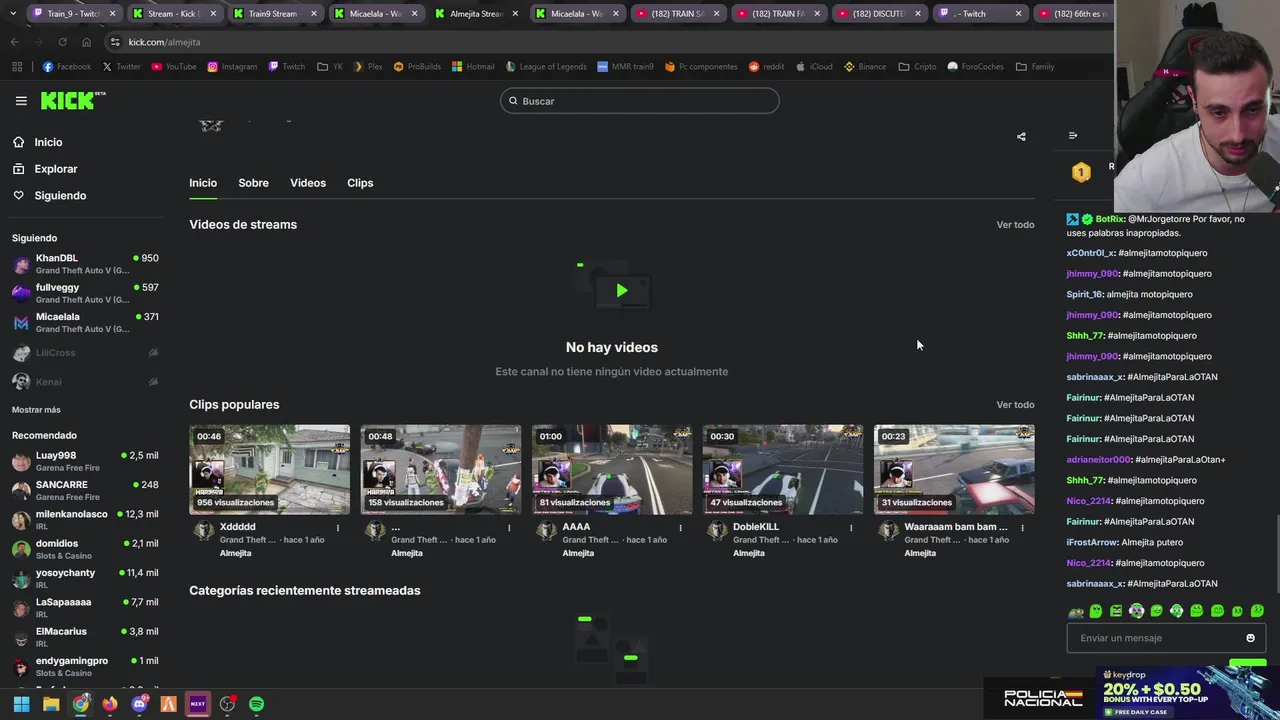The height and width of the screenshot is (720, 1280).
Task: Click the number 1 gold badge in chat
Action: pos(1081,173)
